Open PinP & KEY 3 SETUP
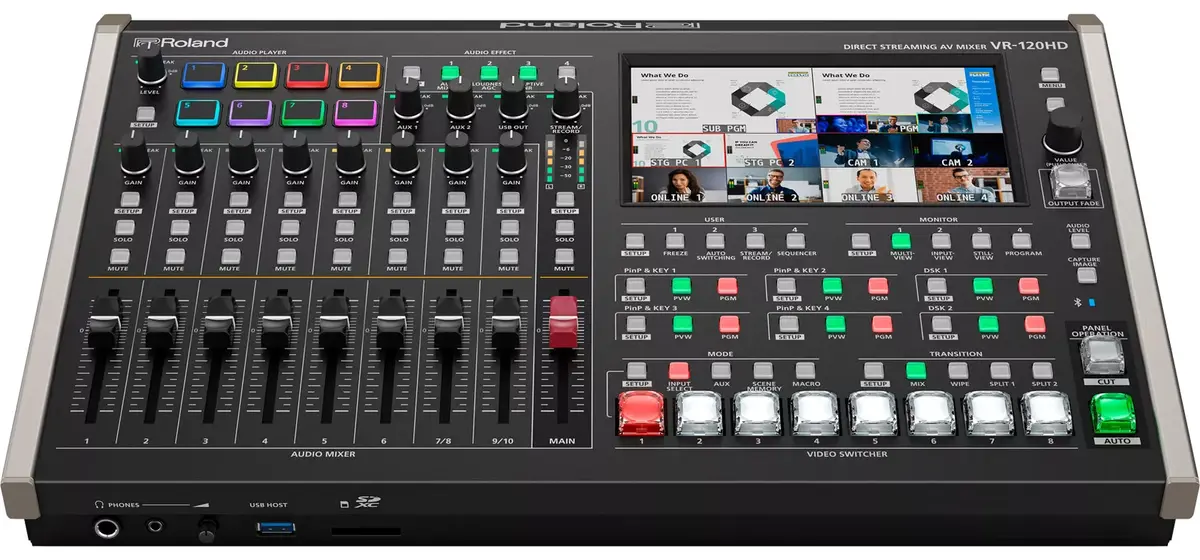Image resolution: width=1200 pixels, height=560 pixels. [x=635, y=324]
